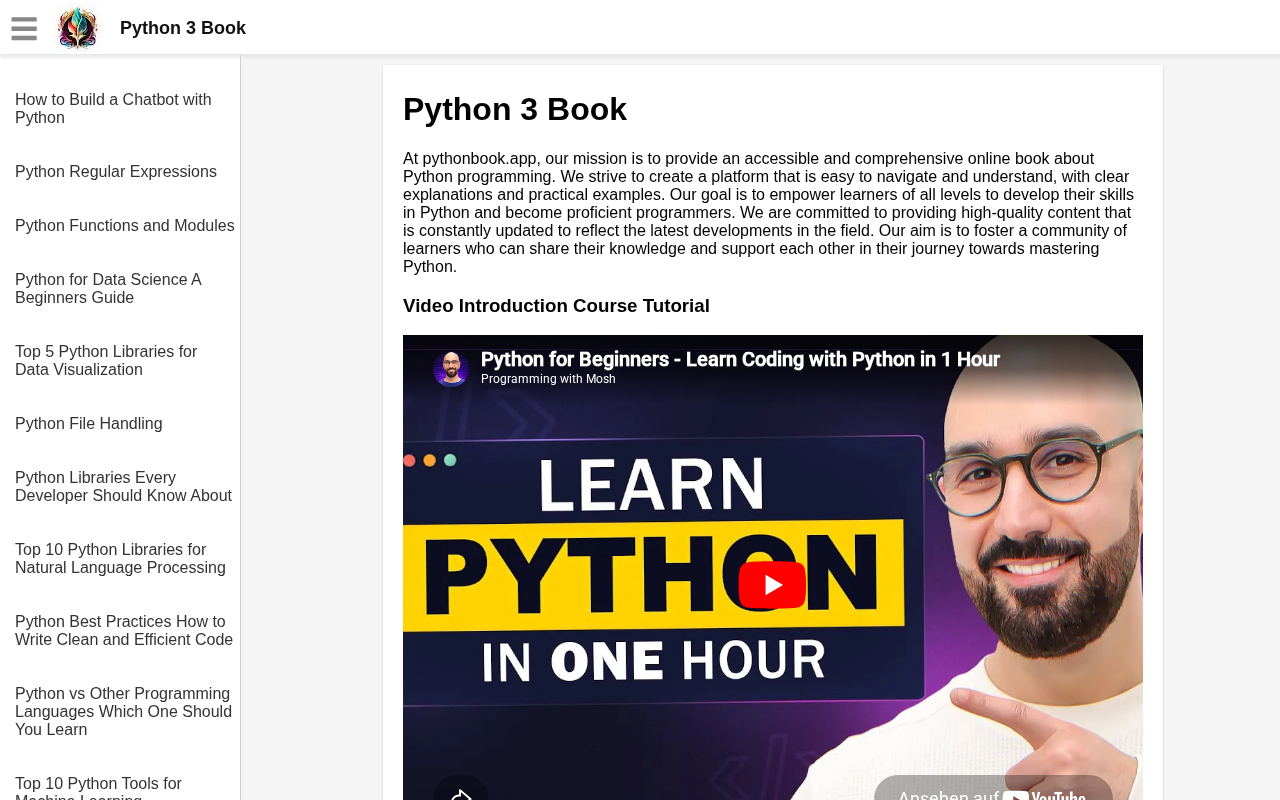This screenshot has width=1280, height=800.
Task: Open Python vs Other Programming Languages
Action: pyautogui.click(x=123, y=712)
